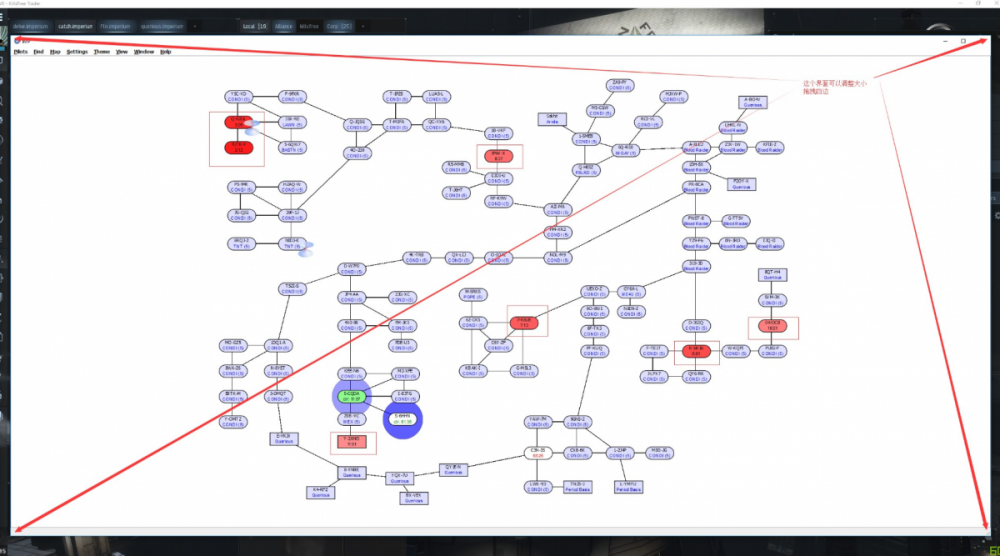Select the T-M0FA system node
The image size is (1000, 556).
(x=396, y=125)
